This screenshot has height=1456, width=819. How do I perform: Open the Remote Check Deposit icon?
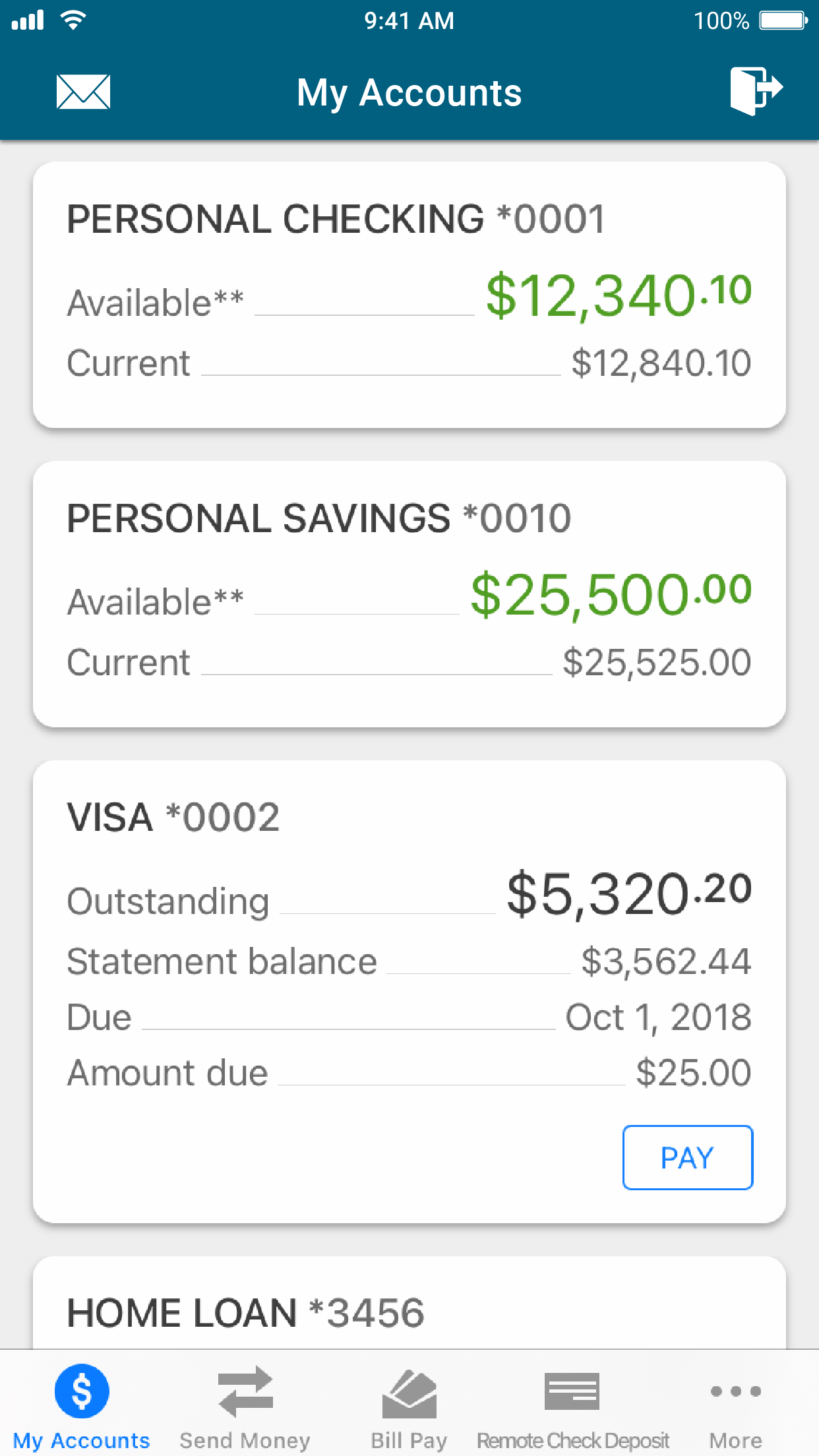click(x=572, y=1391)
